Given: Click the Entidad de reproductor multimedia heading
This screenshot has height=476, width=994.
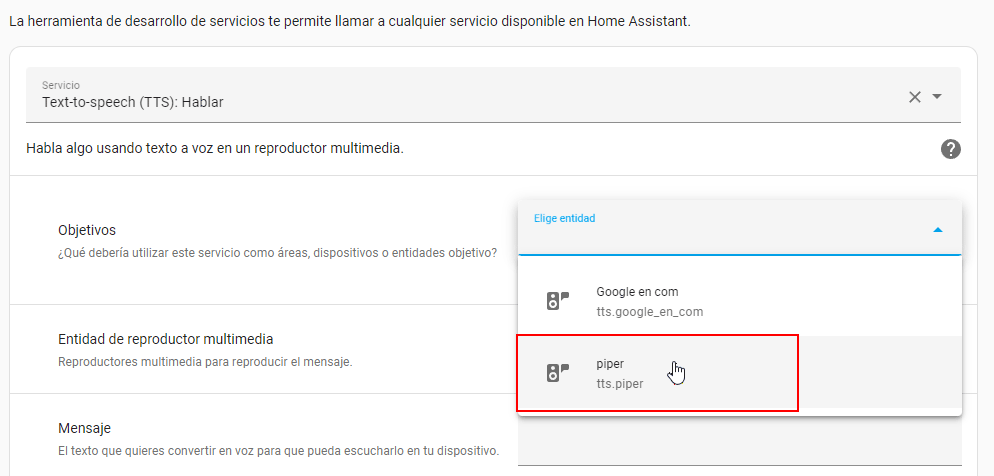Looking at the screenshot, I should pyautogui.click(x=165, y=339).
